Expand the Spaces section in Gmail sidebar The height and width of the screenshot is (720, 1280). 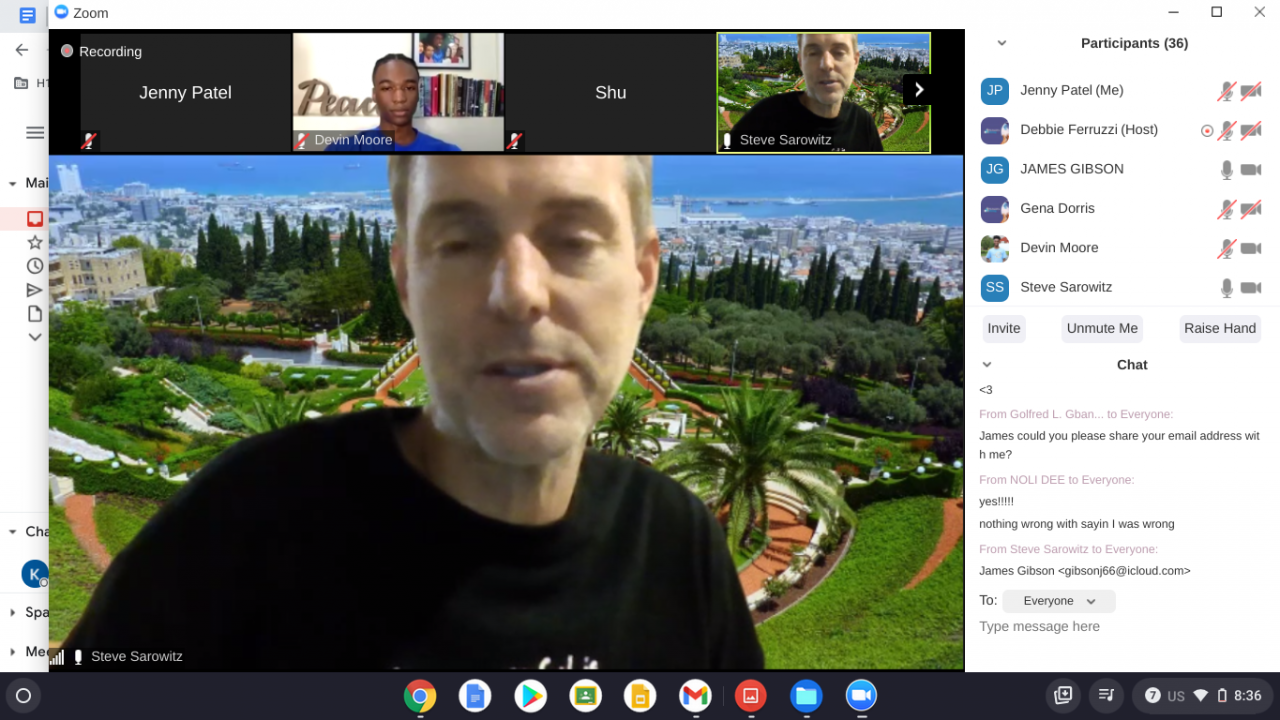pyautogui.click(x=13, y=612)
